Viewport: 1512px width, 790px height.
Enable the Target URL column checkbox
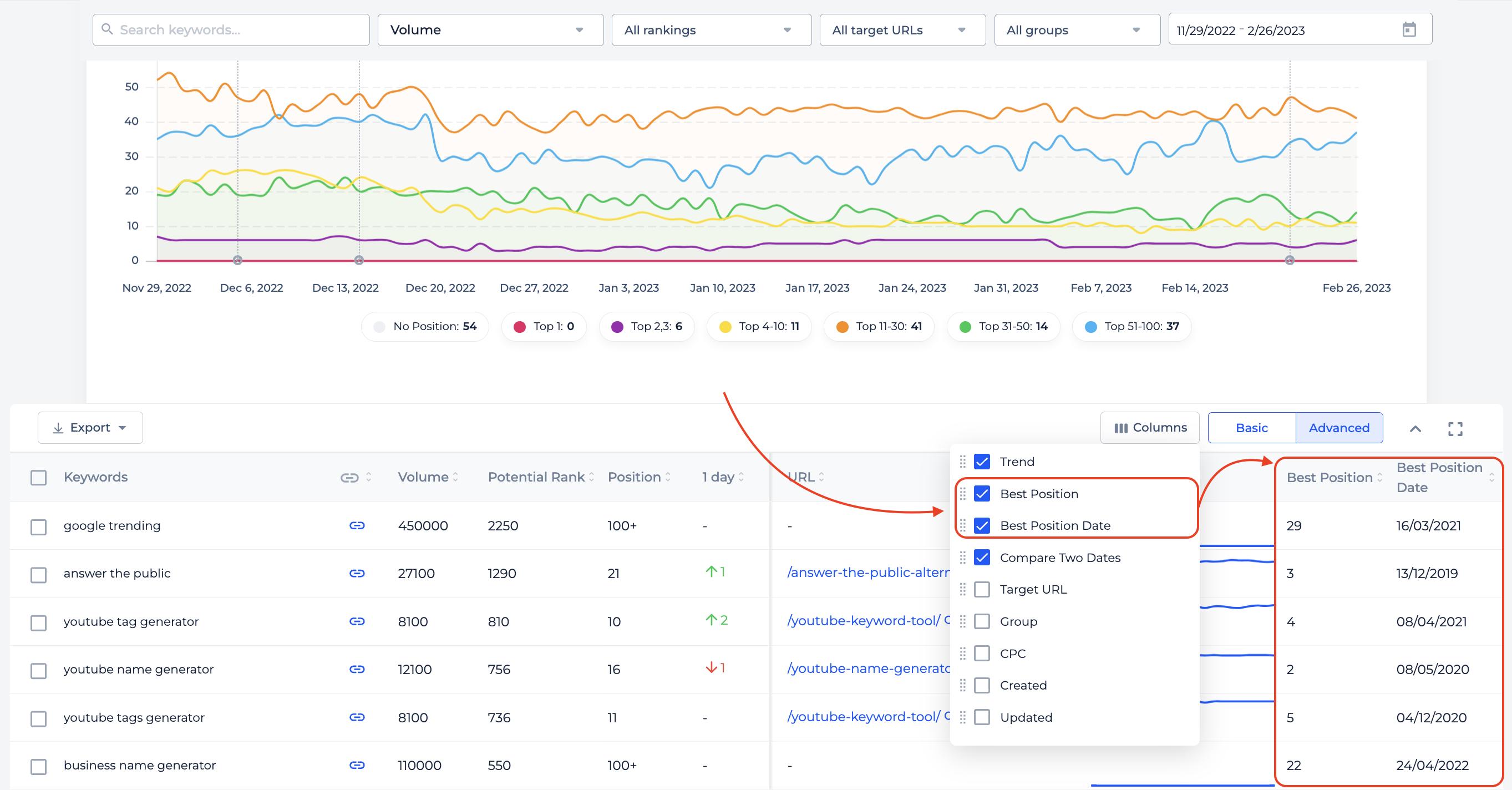tap(982, 589)
